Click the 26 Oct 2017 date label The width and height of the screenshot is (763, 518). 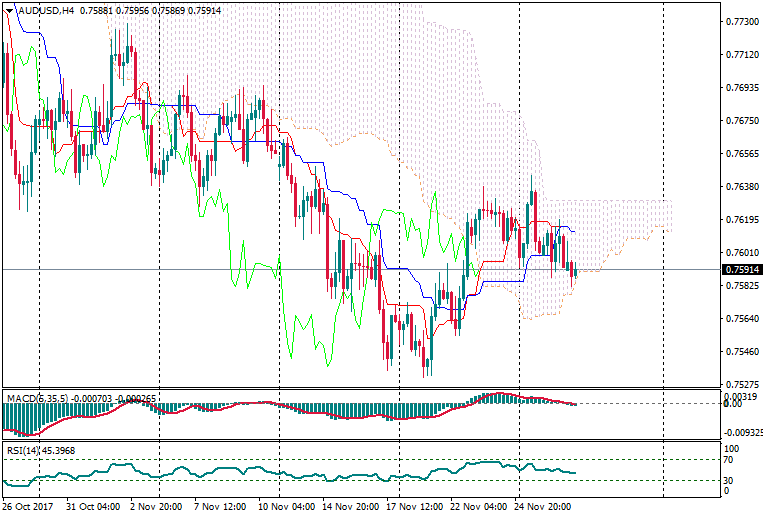(x=28, y=507)
